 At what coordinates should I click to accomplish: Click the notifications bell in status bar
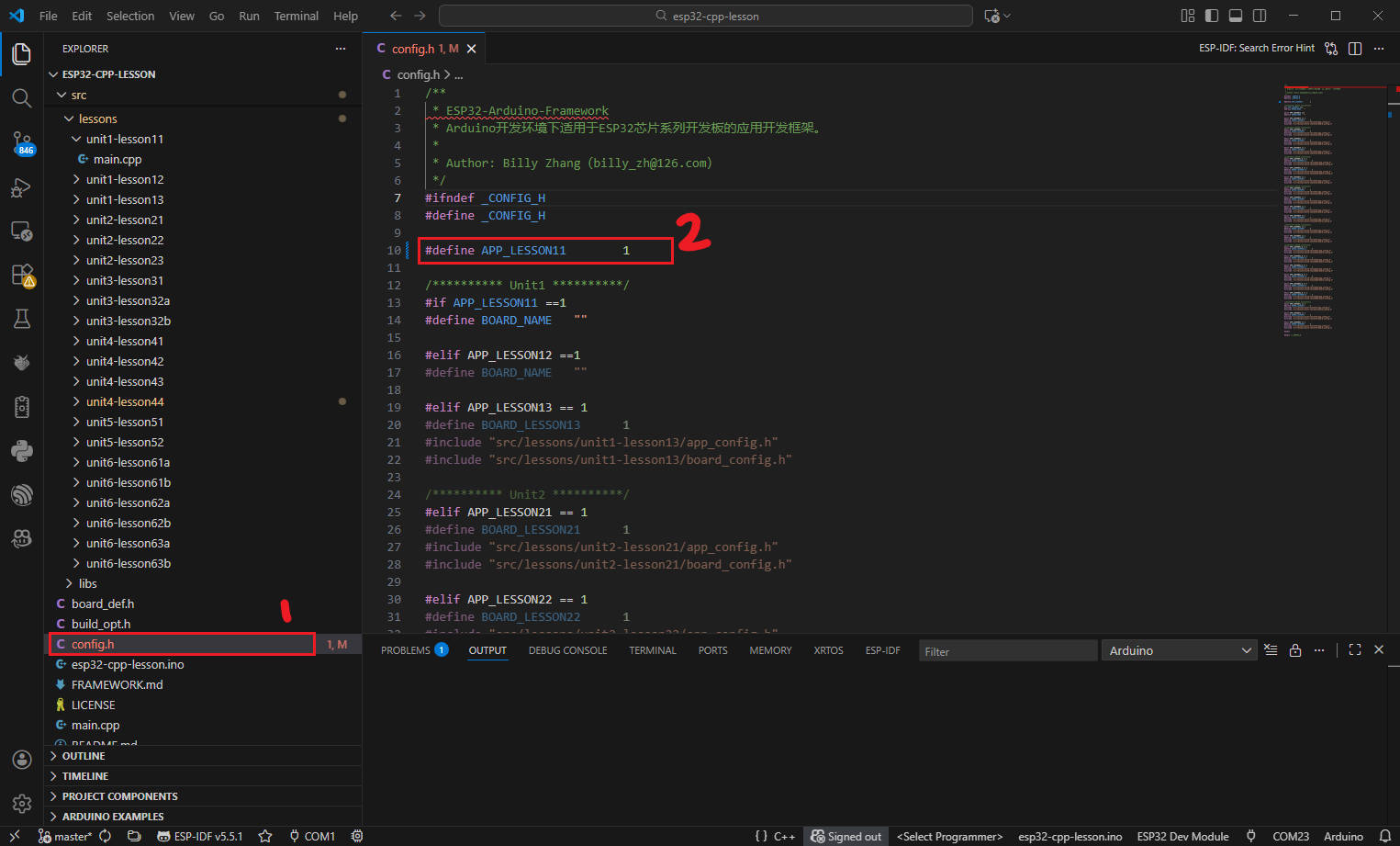click(x=1384, y=836)
